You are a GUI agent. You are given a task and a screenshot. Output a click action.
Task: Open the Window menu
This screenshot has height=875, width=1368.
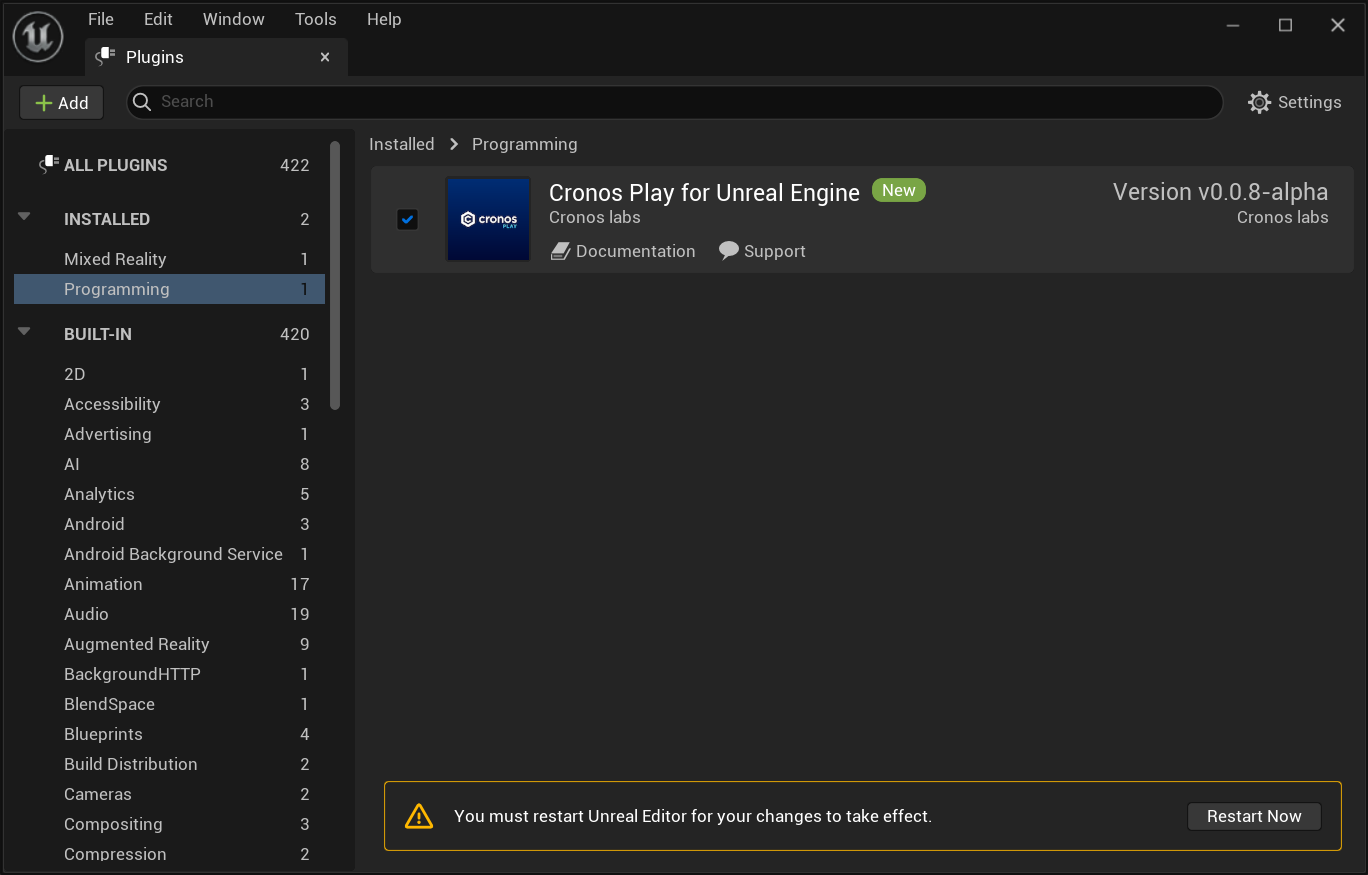coord(233,19)
